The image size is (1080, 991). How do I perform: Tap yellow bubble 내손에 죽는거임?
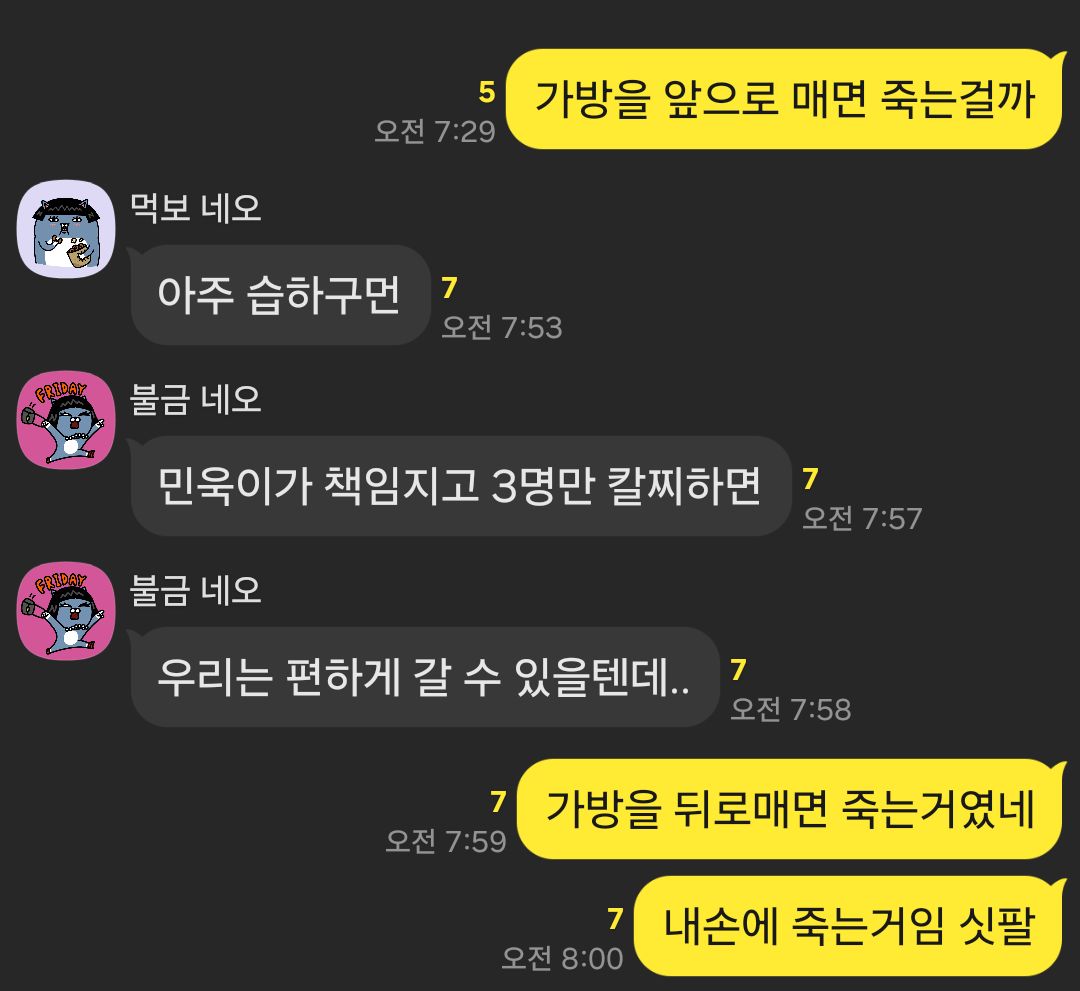849,926
